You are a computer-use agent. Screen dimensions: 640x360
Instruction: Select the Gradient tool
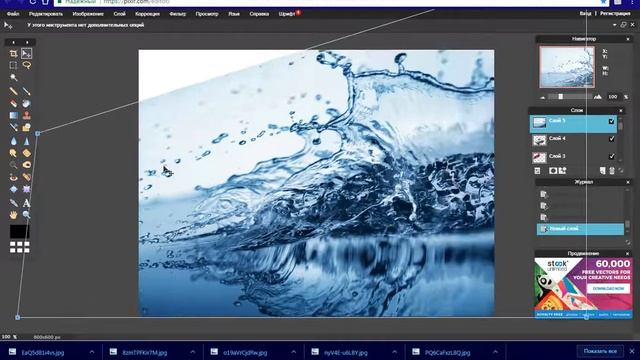(x=13, y=116)
